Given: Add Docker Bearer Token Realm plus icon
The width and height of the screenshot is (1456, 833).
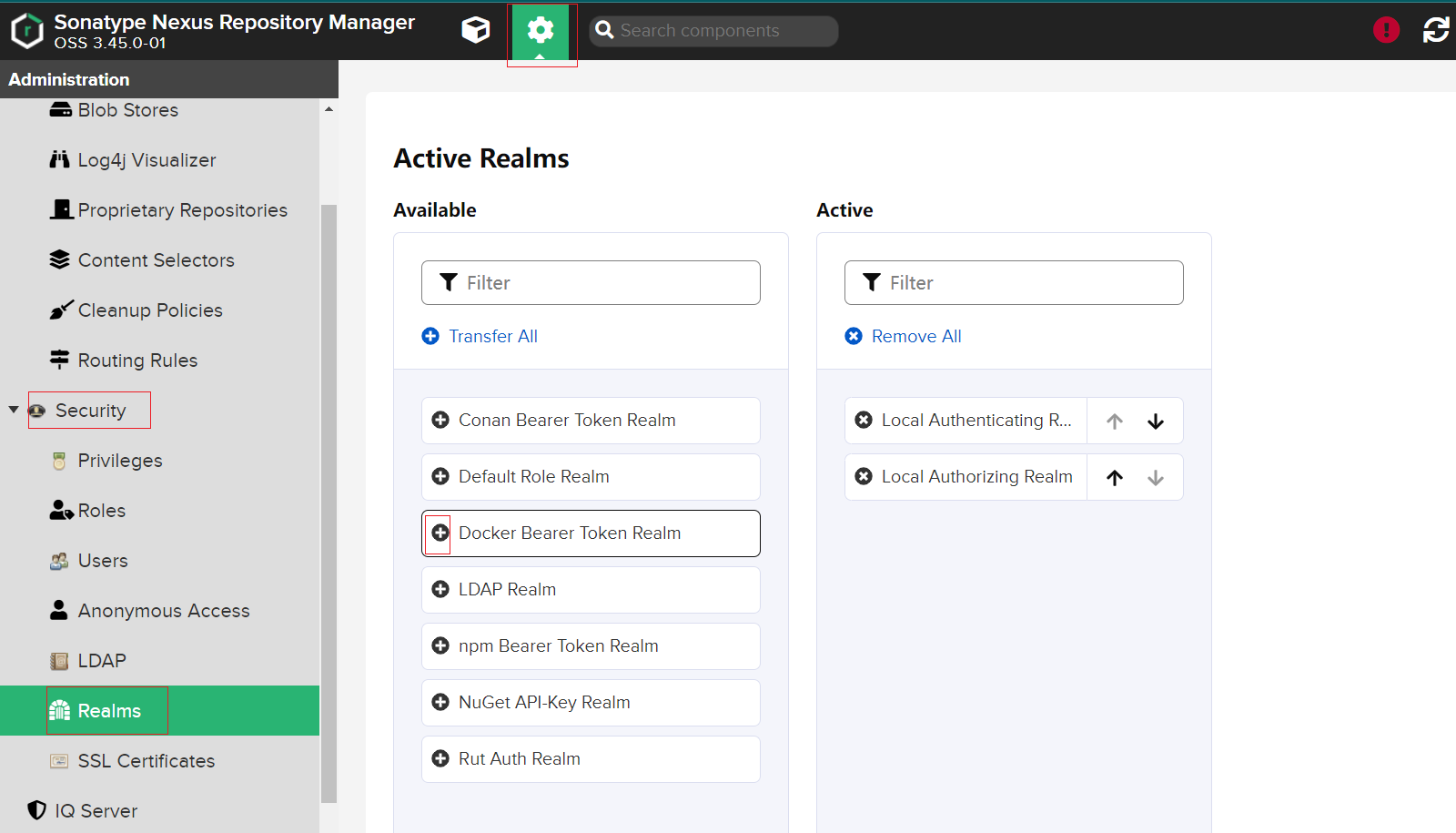Looking at the screenshot, I should (440, 533).
